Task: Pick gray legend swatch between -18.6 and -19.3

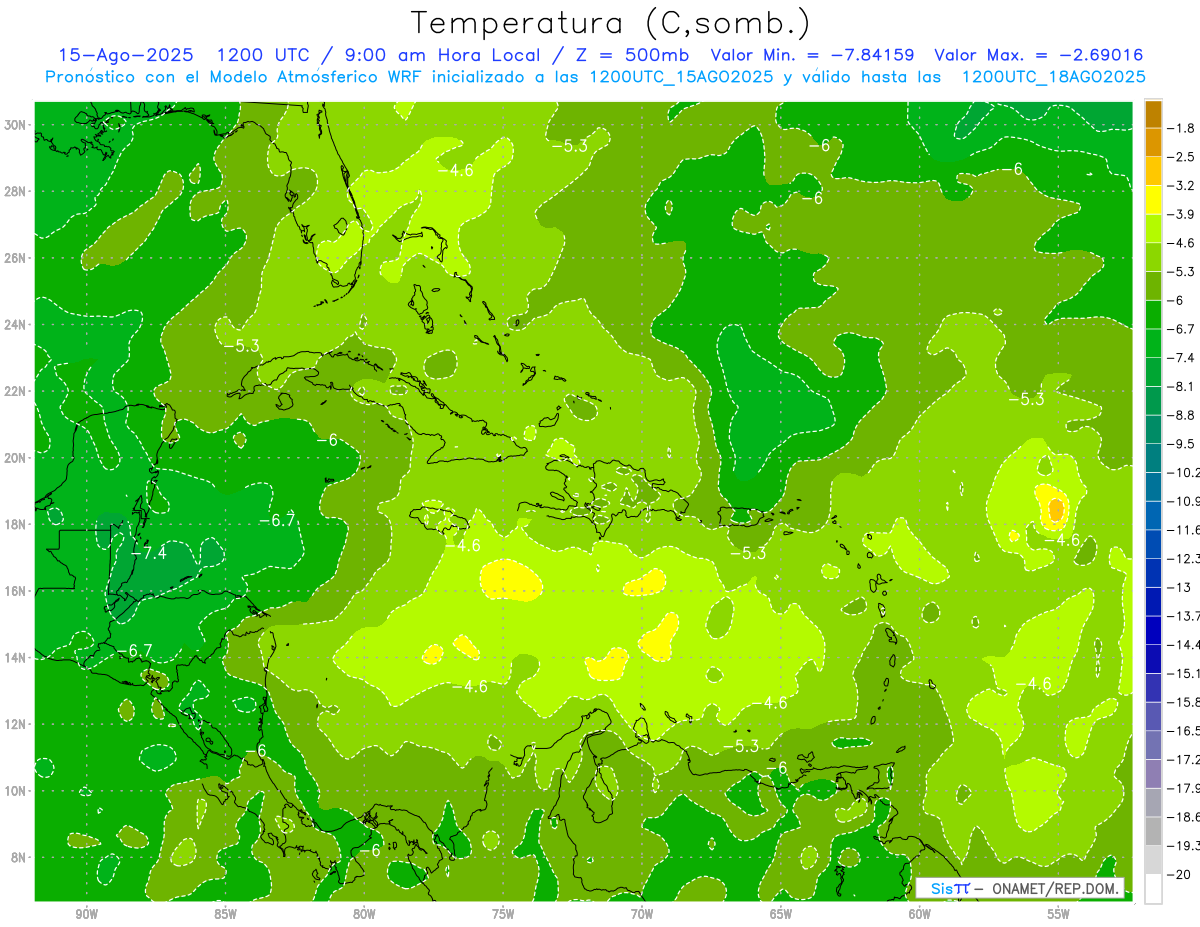Action: tap(1153, 831)
